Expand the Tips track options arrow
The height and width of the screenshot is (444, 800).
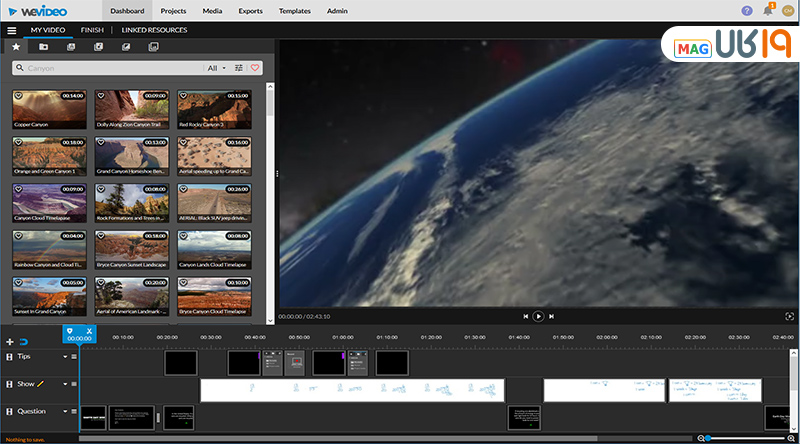pos(65,356)
